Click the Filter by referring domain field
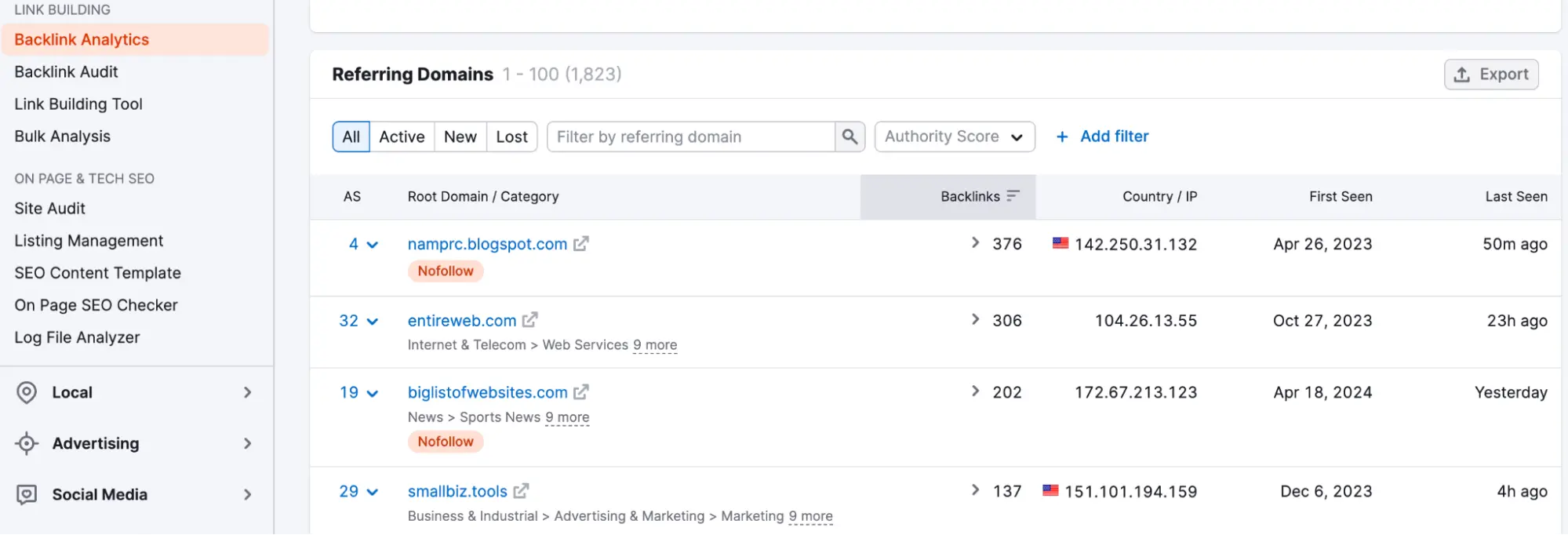1568x535 pixels. point(691,136)
